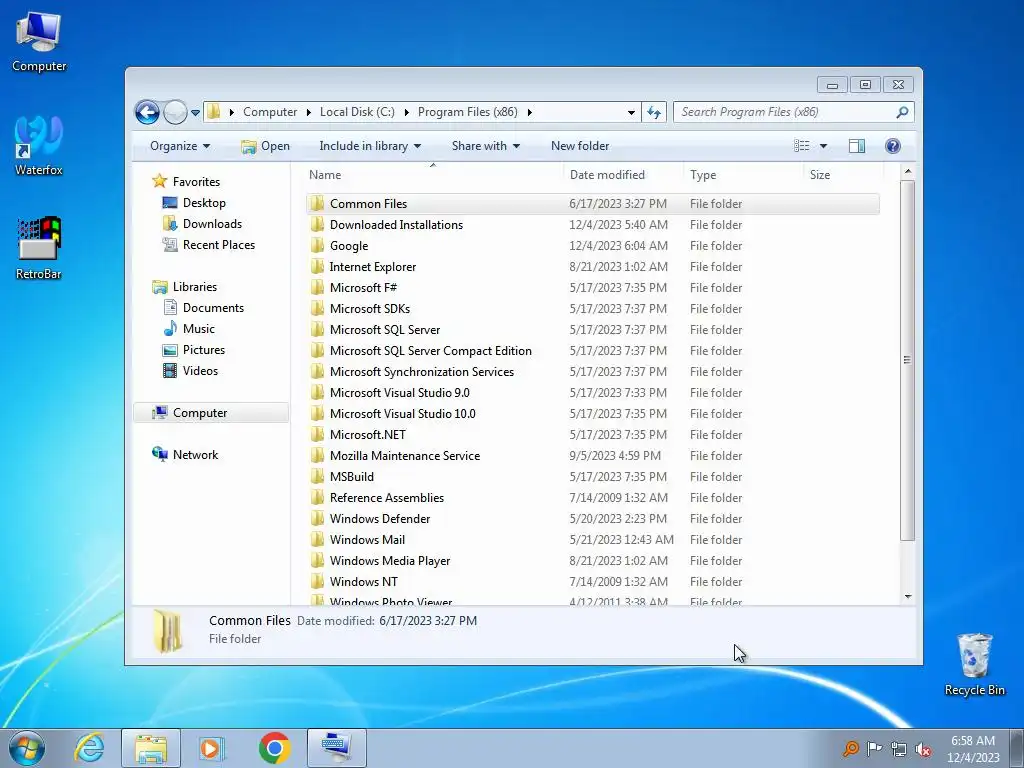Select the Microsoft SDKs folder icon
The width and height of the screenshot is (1024, 768).
317,308
